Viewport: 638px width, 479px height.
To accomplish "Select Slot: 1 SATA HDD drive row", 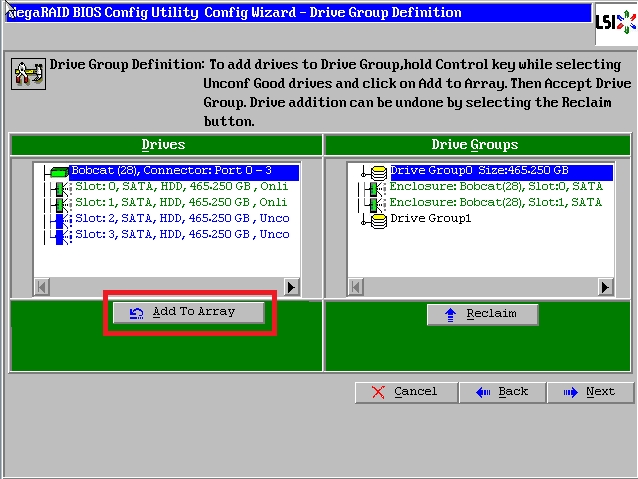I will 181,202.
